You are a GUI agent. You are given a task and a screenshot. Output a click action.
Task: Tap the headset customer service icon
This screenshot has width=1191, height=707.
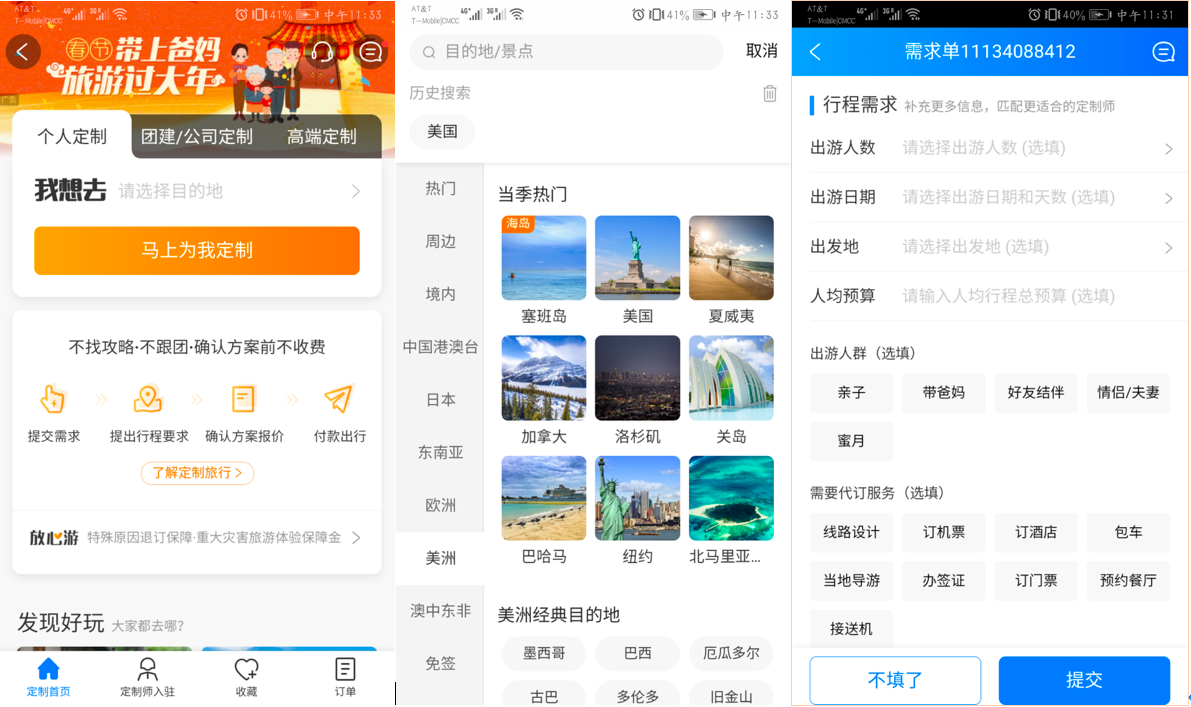322,52
